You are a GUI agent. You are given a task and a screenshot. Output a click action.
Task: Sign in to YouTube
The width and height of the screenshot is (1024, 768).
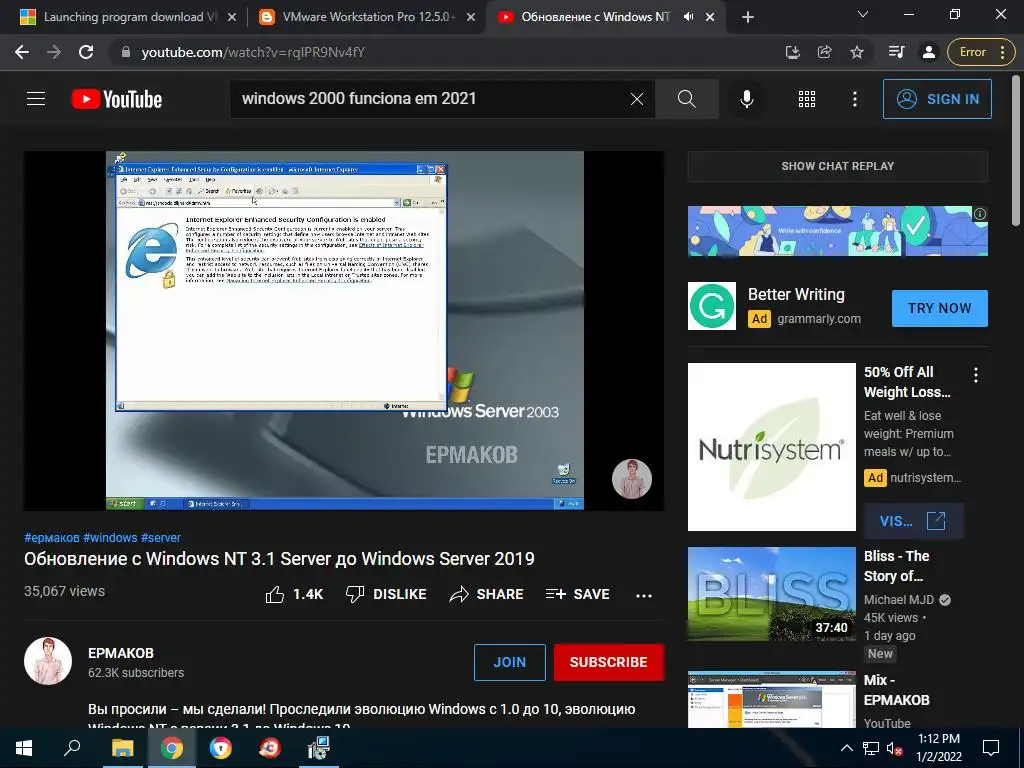(937, 99)
